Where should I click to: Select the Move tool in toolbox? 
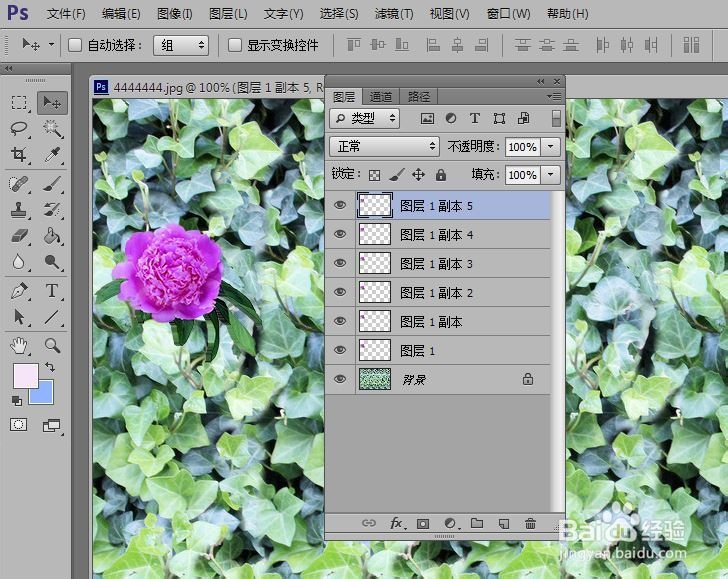click(52, 102)
